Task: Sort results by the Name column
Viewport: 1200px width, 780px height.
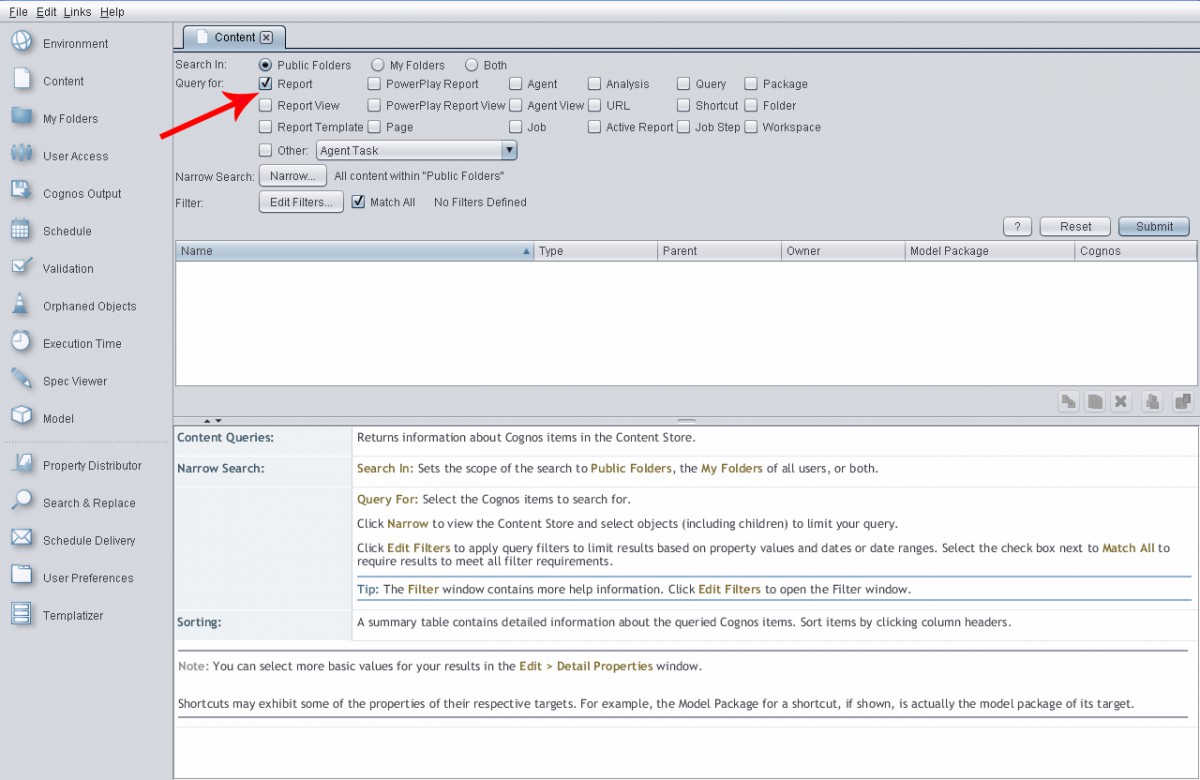Action: [355, 251]
